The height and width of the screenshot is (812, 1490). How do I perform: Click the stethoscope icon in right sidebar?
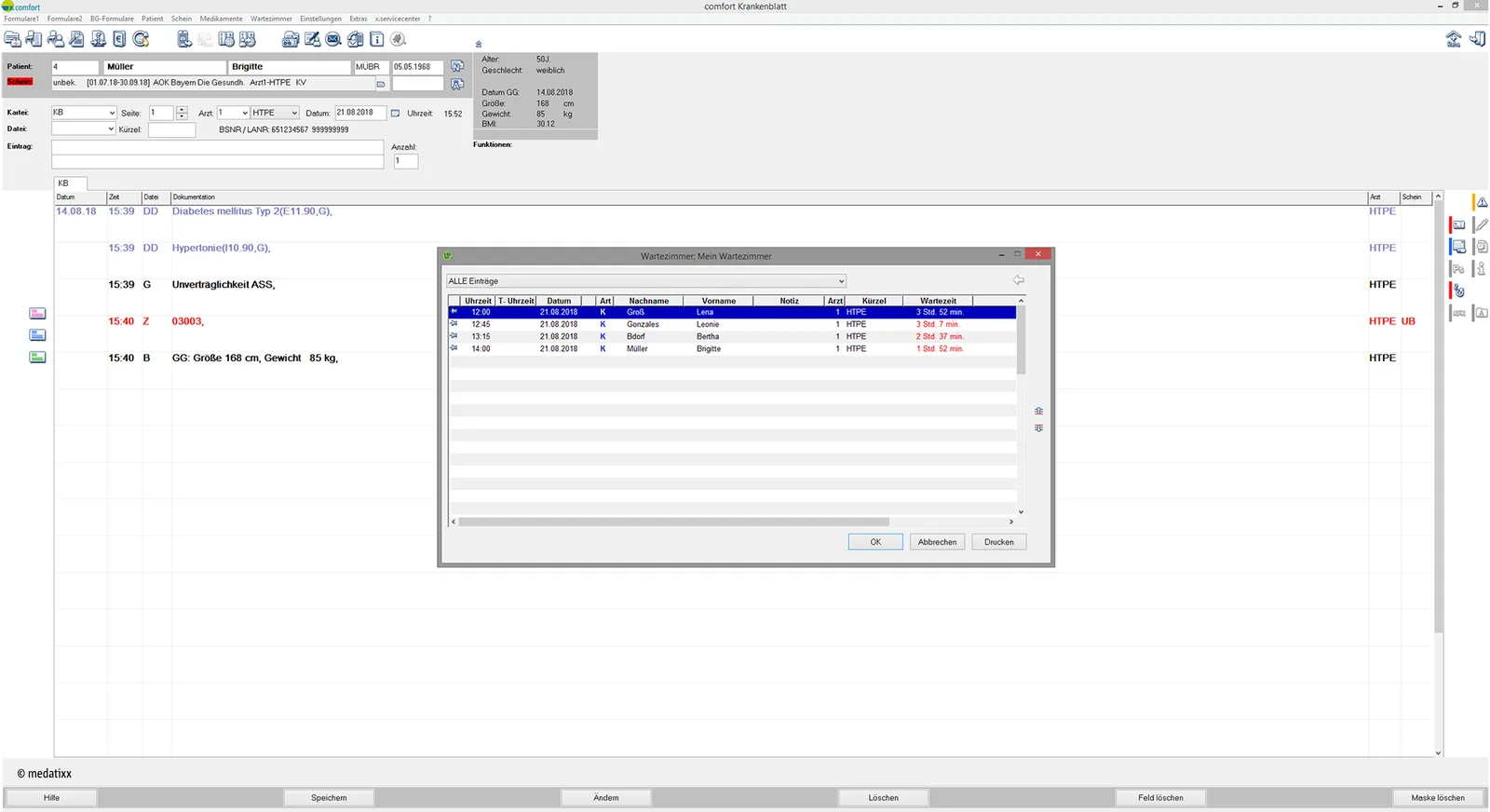(1459, 291)
